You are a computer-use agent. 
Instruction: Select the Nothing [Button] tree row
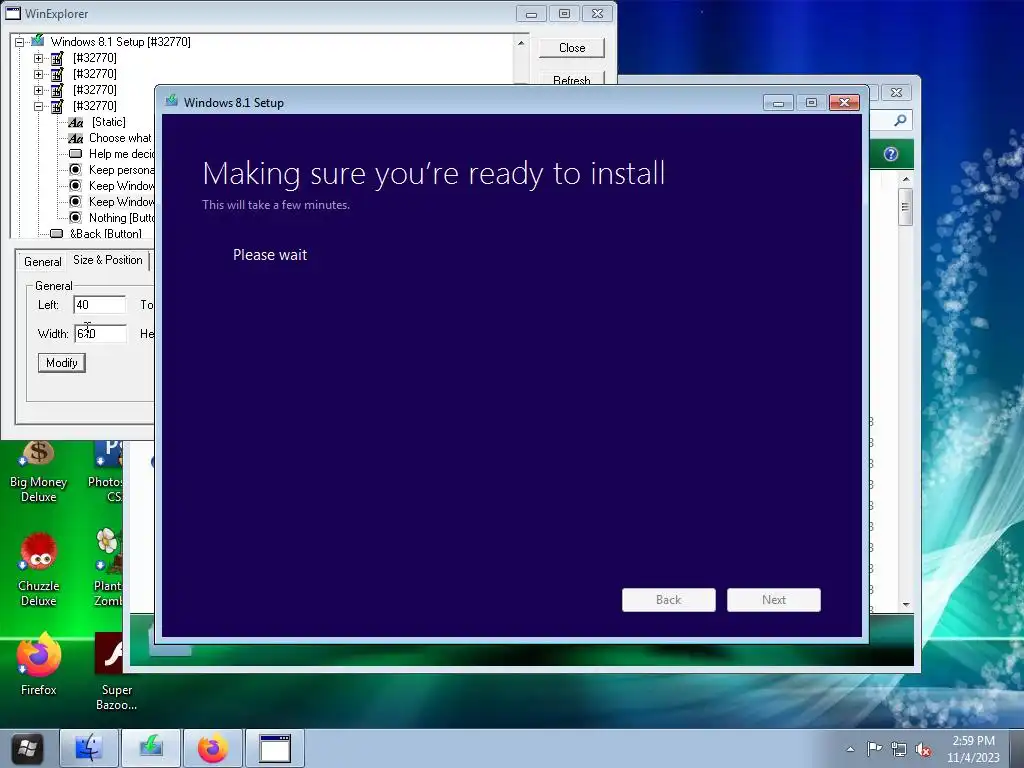pyautogui.click(x=121, y=217)
